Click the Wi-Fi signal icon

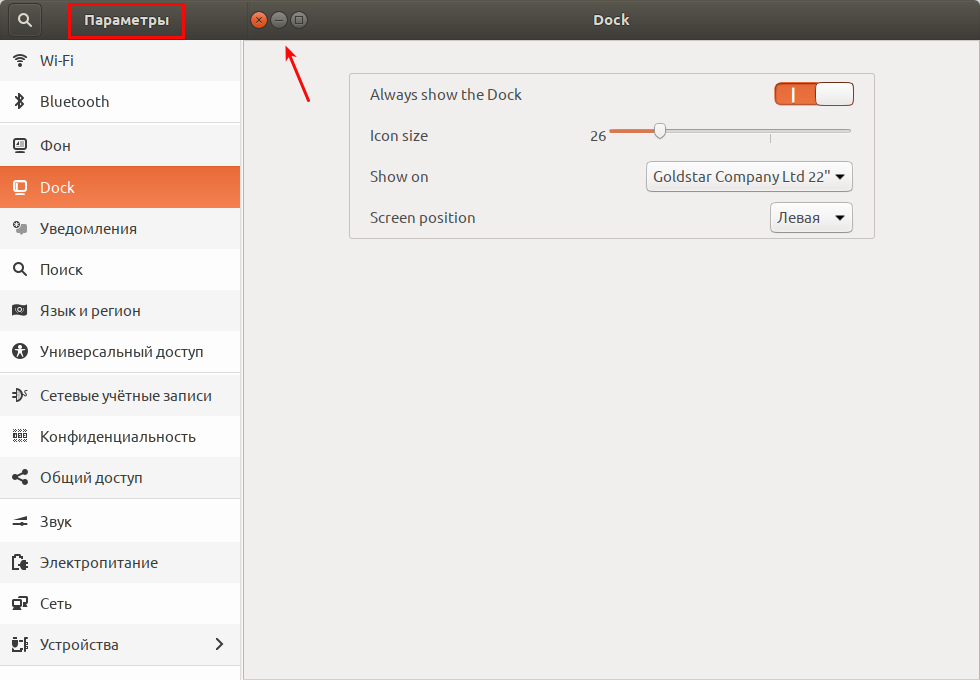pyautogui.click(x=20, y=60)
